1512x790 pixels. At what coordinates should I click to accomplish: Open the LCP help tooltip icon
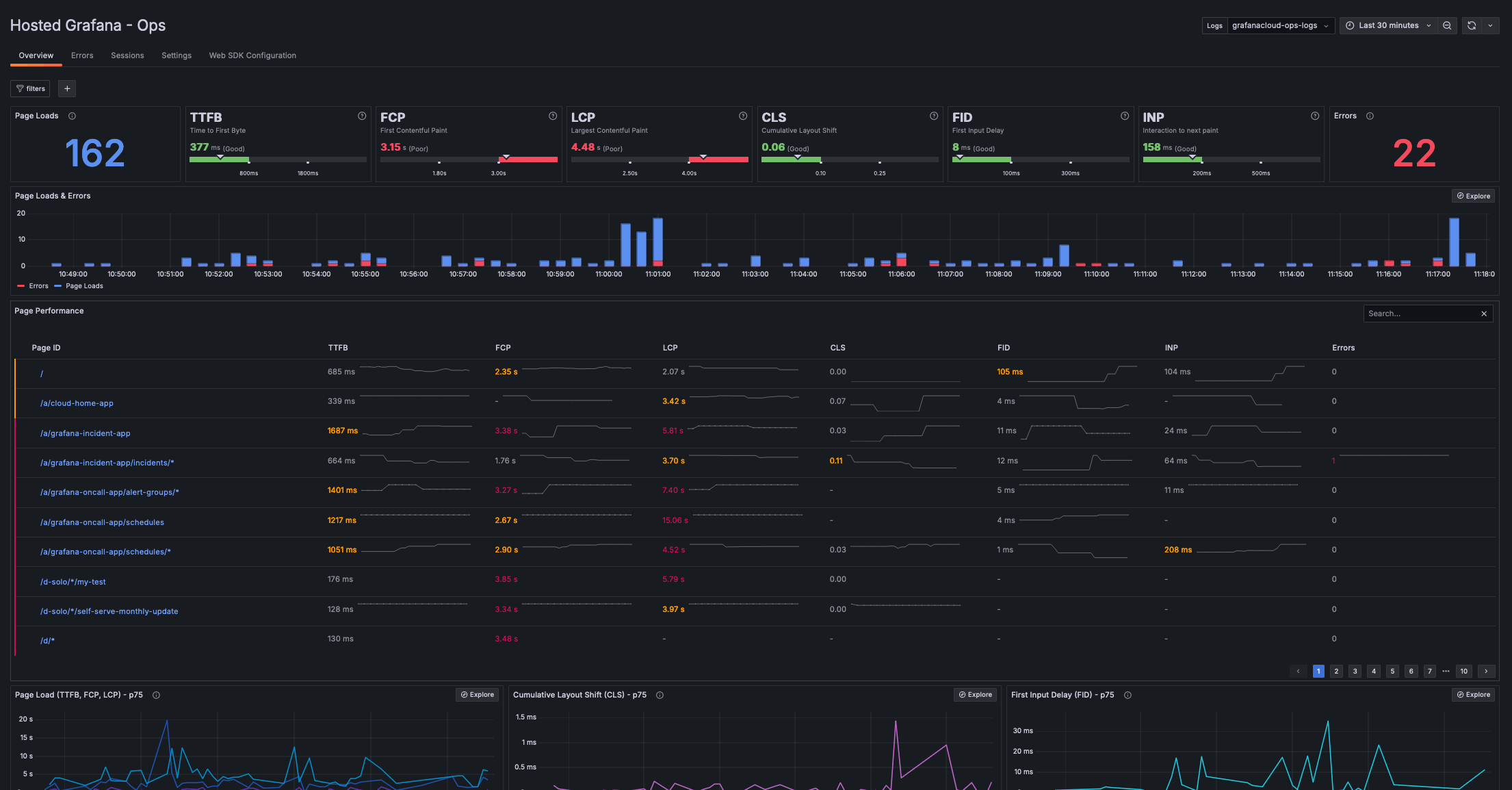click(x=743, y=116)
